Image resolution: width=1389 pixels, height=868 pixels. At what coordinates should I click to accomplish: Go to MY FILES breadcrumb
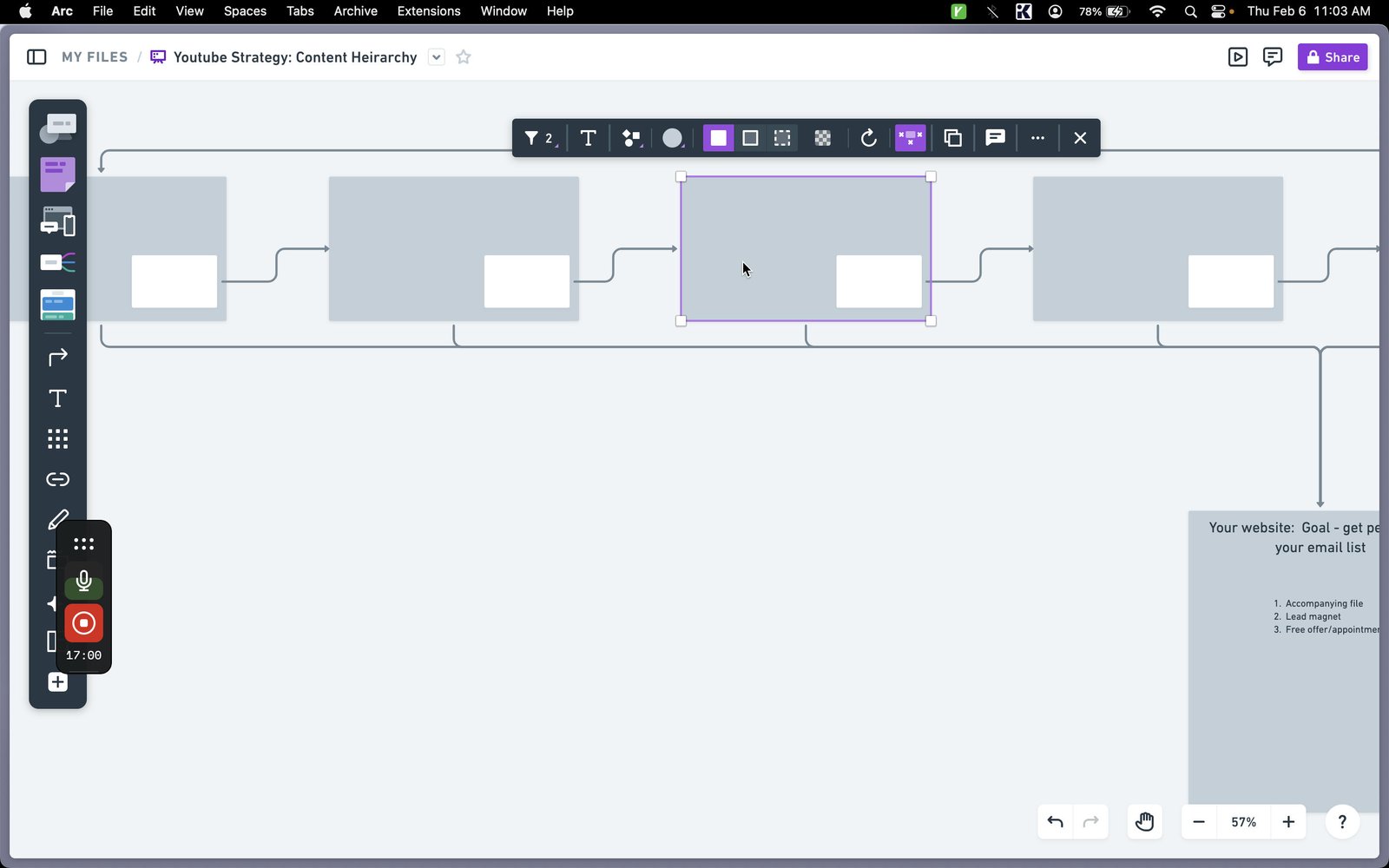[95, 57]
